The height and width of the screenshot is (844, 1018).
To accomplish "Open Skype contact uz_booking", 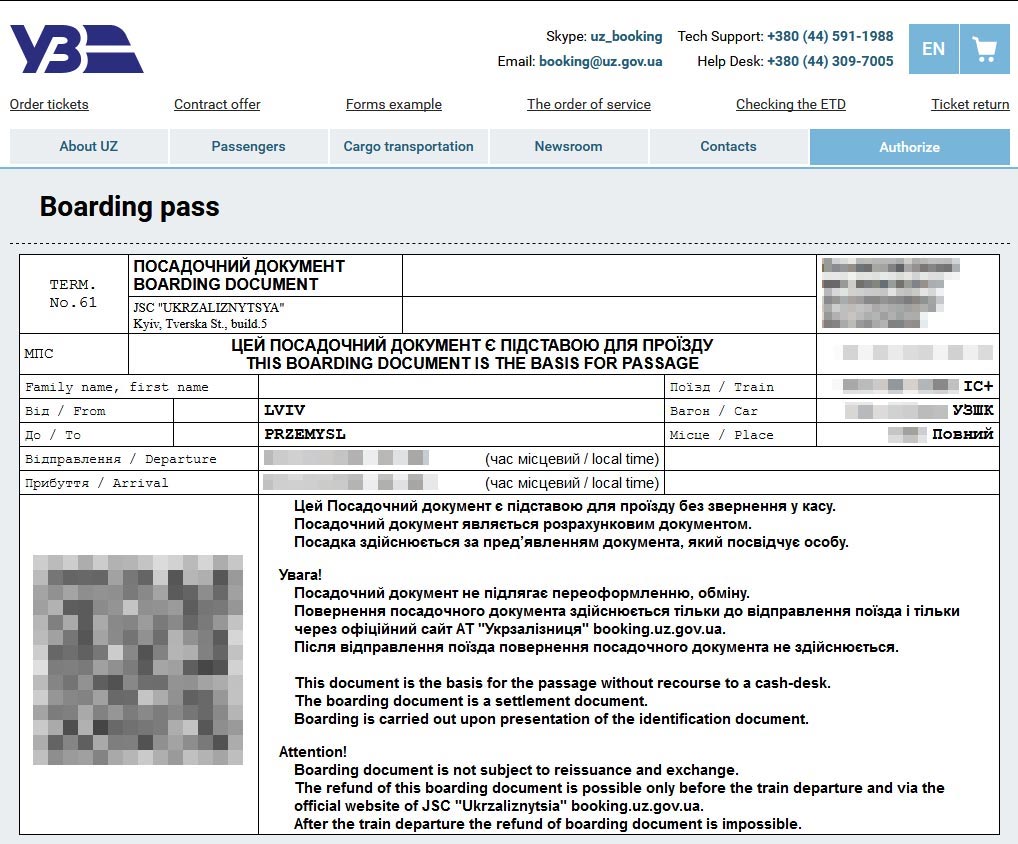I will click(x=627, y=36).
